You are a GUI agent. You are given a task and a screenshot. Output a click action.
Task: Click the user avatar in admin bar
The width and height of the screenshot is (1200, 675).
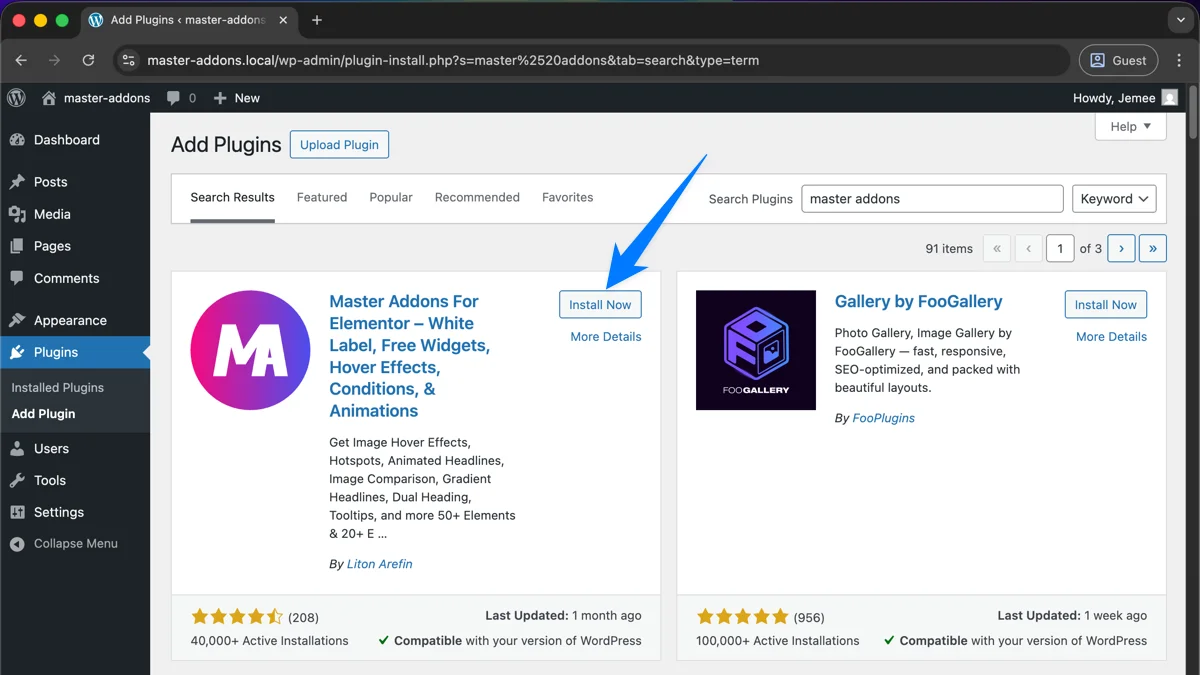point(1170,98)
